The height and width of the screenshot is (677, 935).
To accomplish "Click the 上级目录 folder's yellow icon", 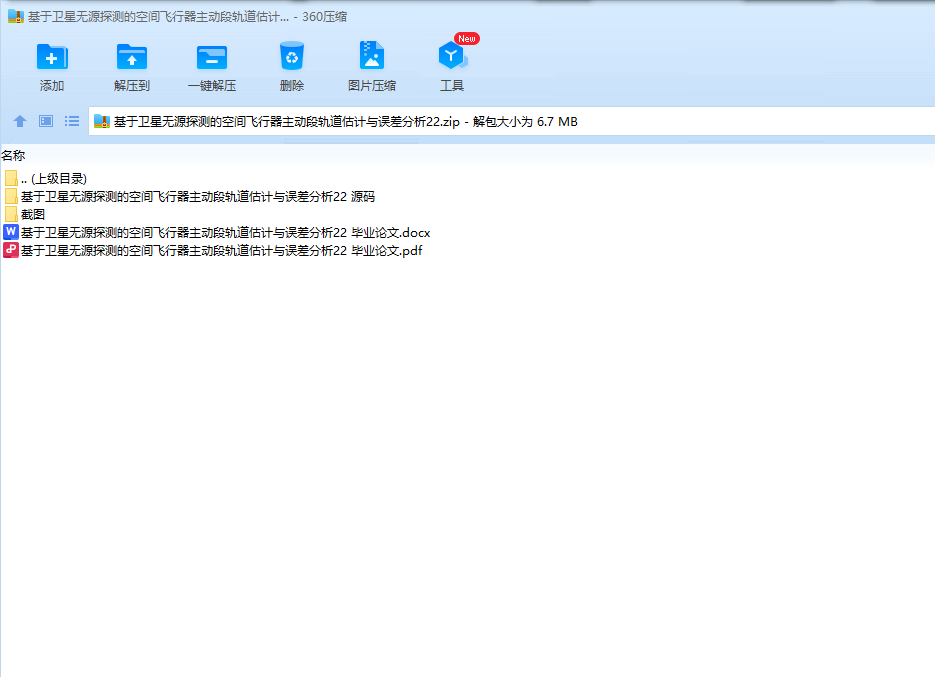I will coord(11,178).
